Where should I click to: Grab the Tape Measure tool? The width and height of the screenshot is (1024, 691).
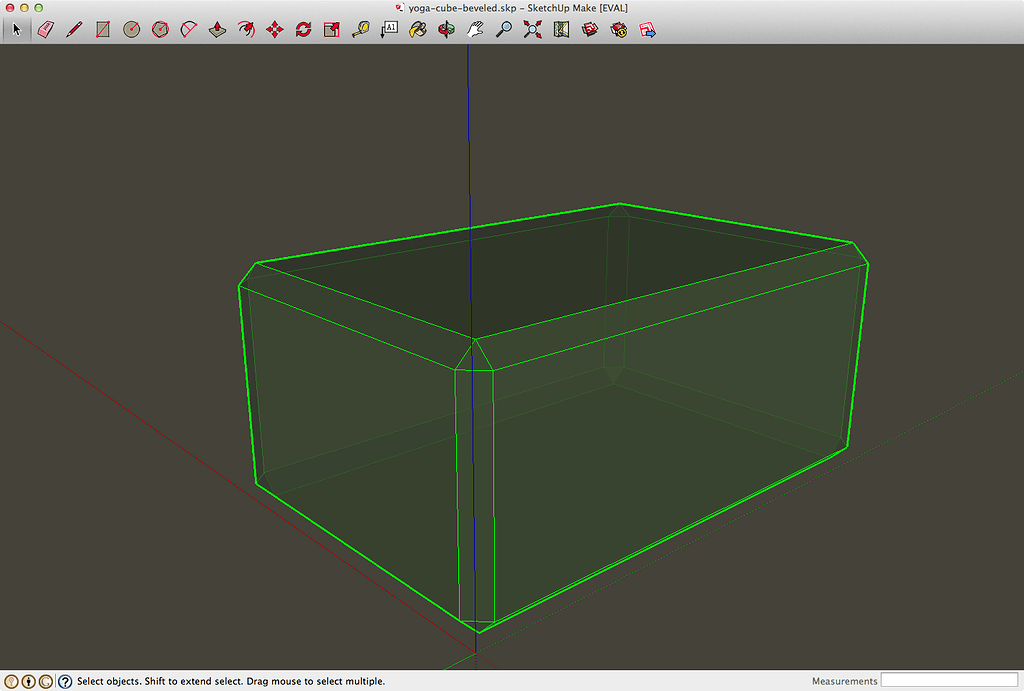360,29
